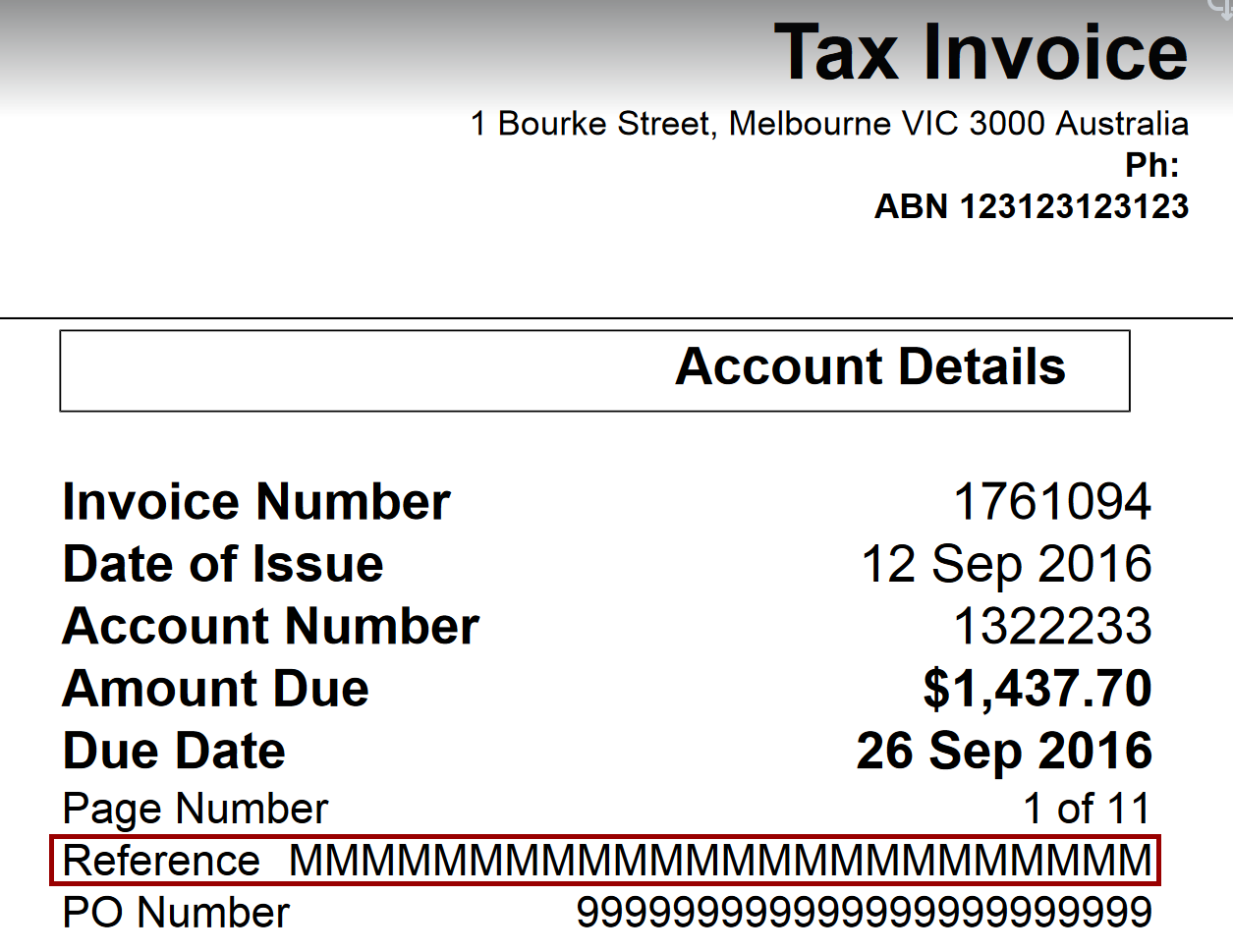Click the highlighted Reference row
1233x952 pixels.
pos(605,861)
